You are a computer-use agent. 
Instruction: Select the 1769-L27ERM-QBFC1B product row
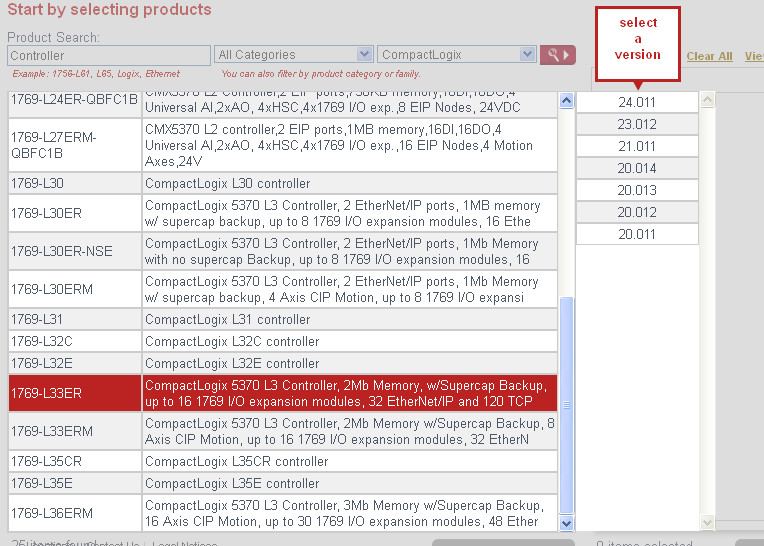(x=283, y=145)
